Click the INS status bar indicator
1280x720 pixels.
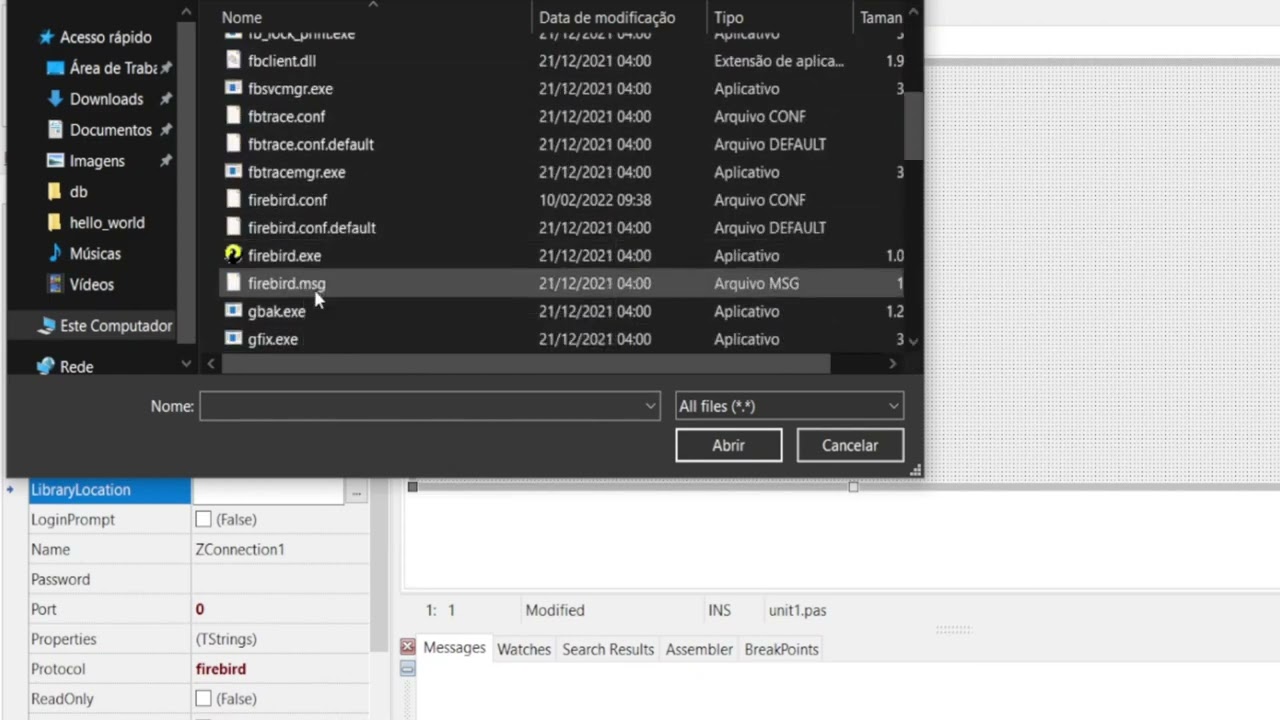[x=719, y=610]
